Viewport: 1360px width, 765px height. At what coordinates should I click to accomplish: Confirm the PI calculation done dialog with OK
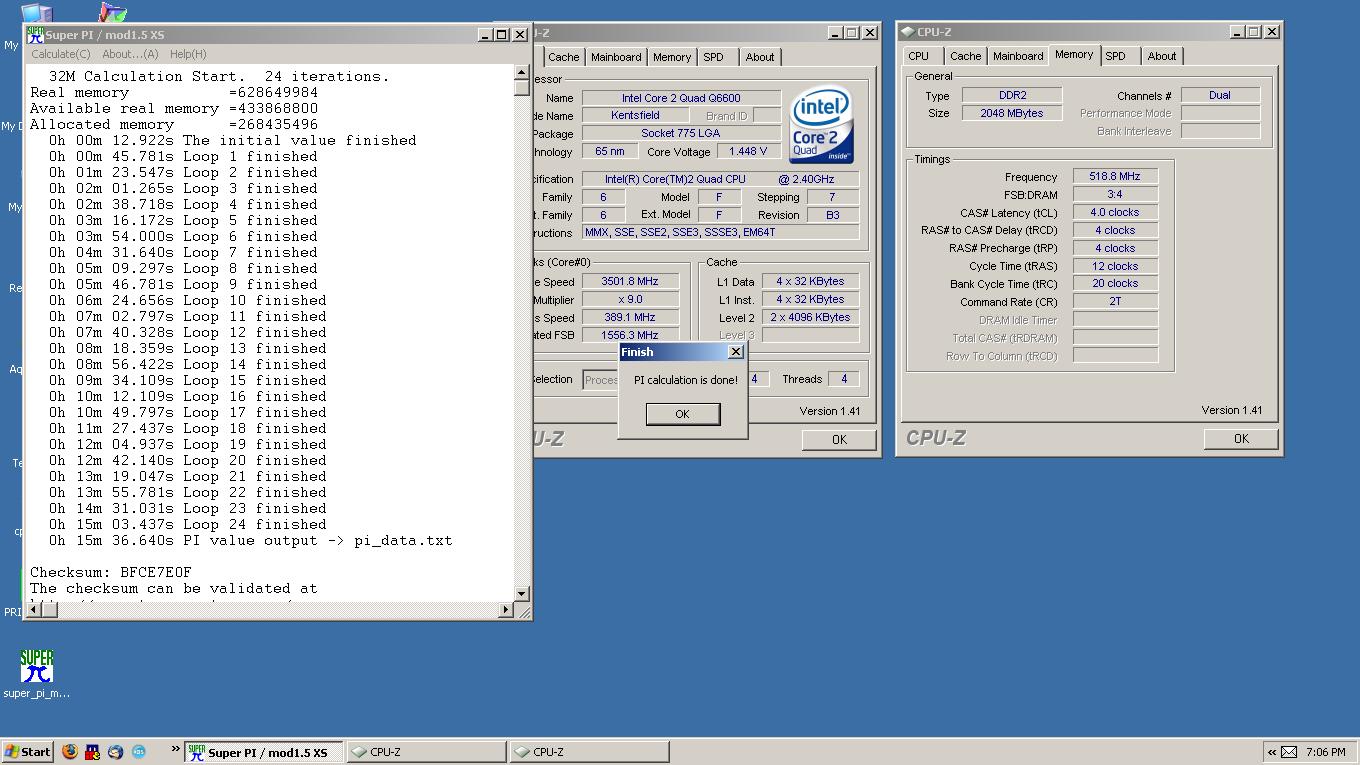[x=682, y=414]
